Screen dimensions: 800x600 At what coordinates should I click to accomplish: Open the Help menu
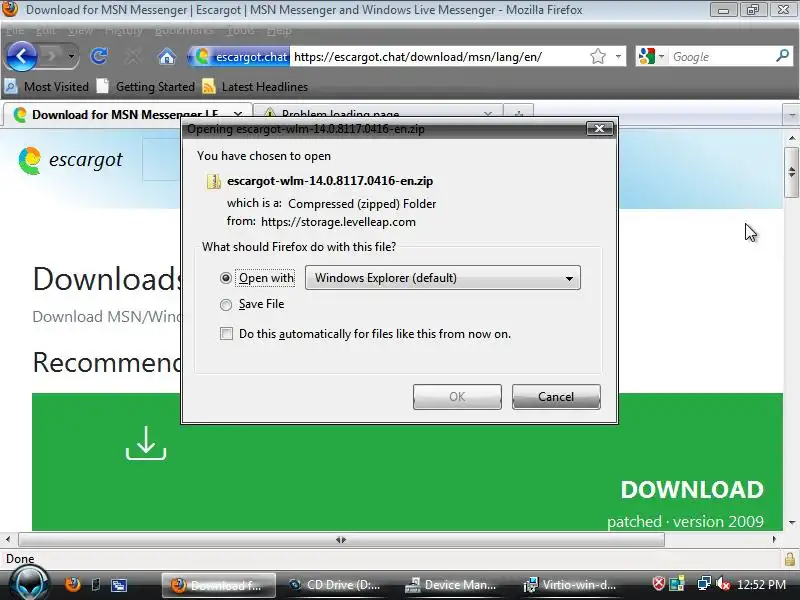pos(279,30)
